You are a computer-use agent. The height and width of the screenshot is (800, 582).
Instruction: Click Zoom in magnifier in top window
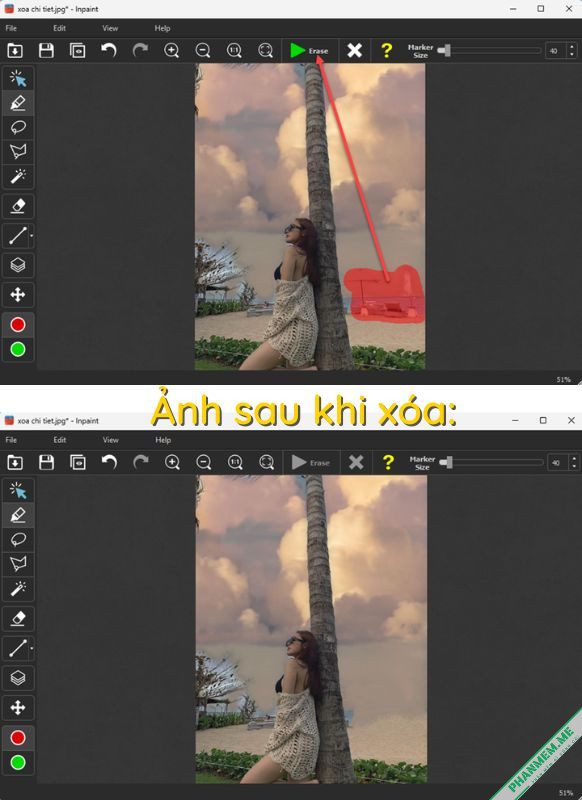[171, 51]
